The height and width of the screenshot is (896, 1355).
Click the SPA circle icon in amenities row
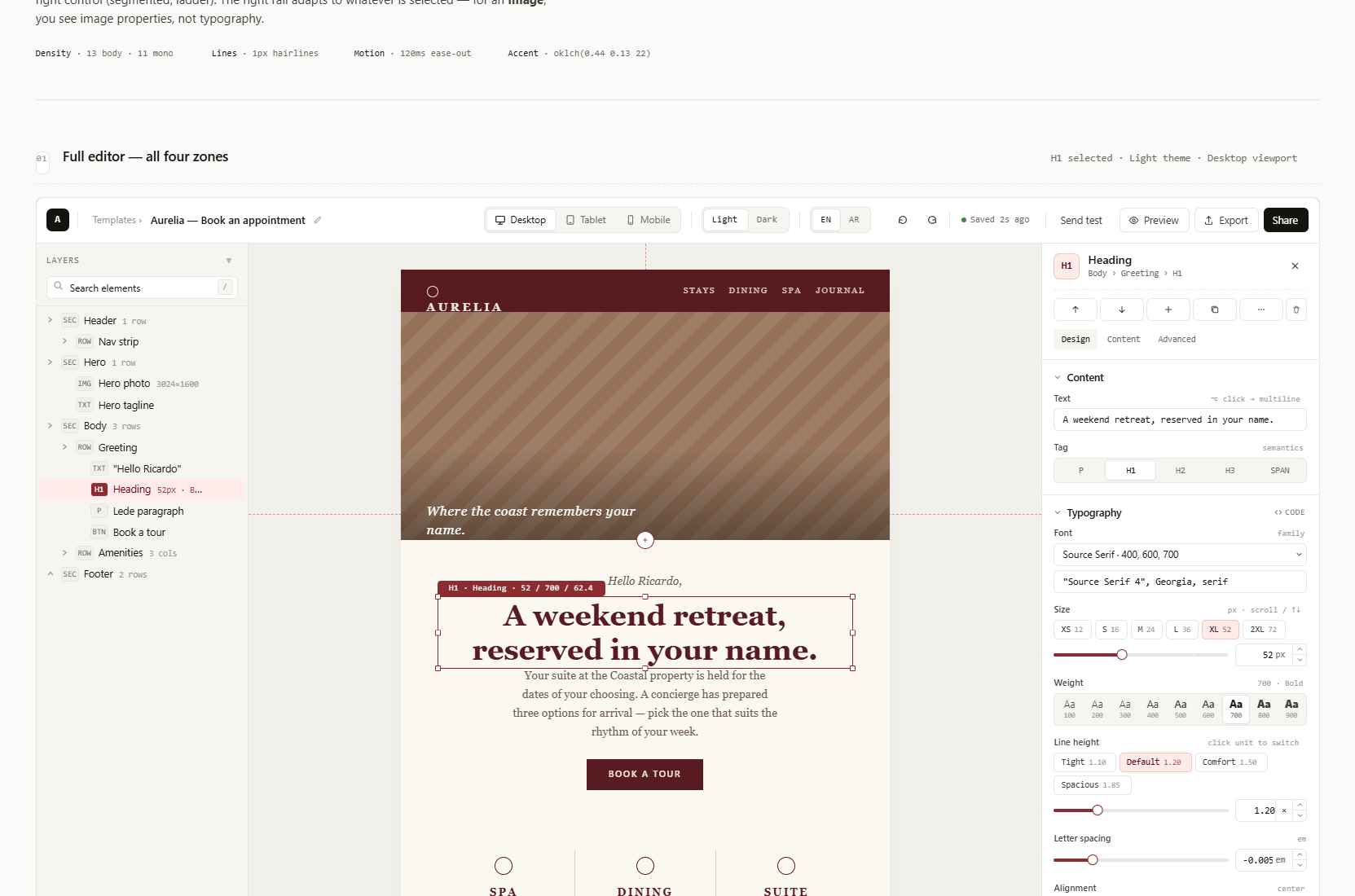(x=504, y=866)
